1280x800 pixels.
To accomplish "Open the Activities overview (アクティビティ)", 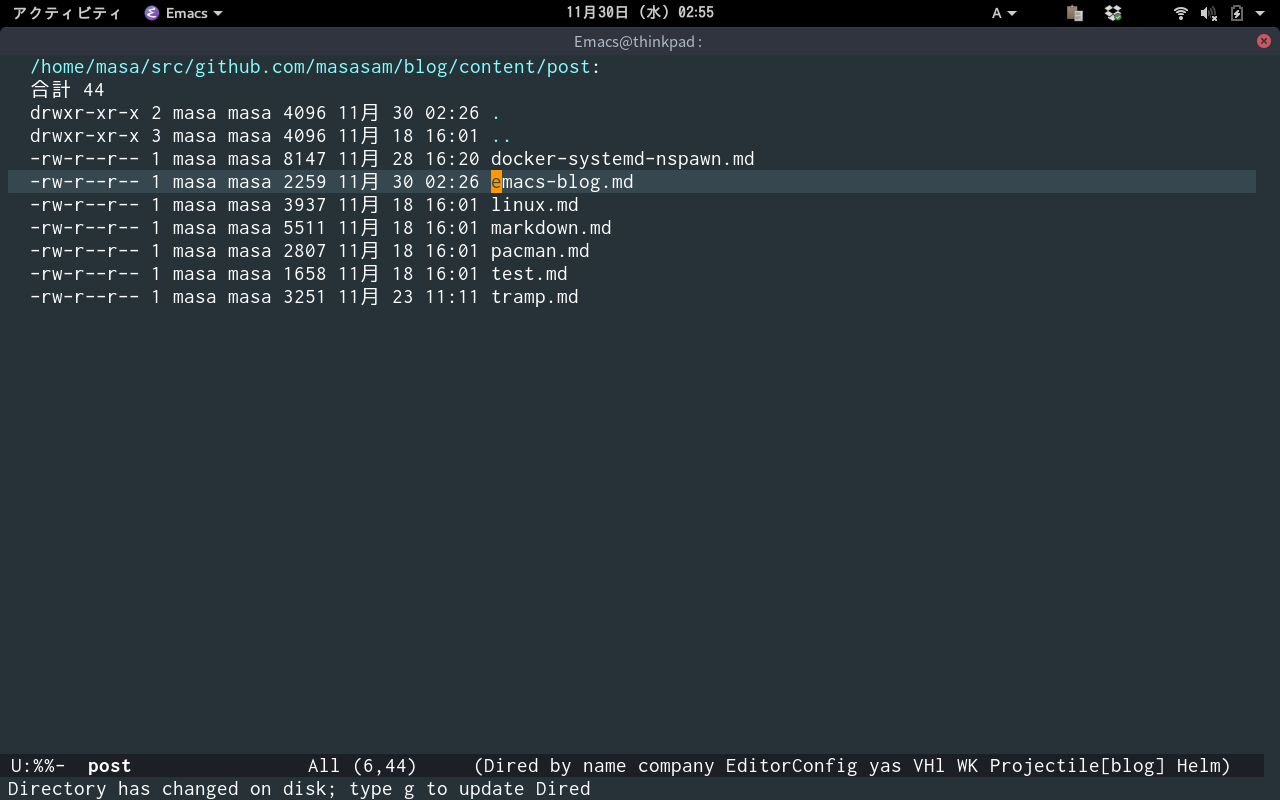I will (67, 13).
